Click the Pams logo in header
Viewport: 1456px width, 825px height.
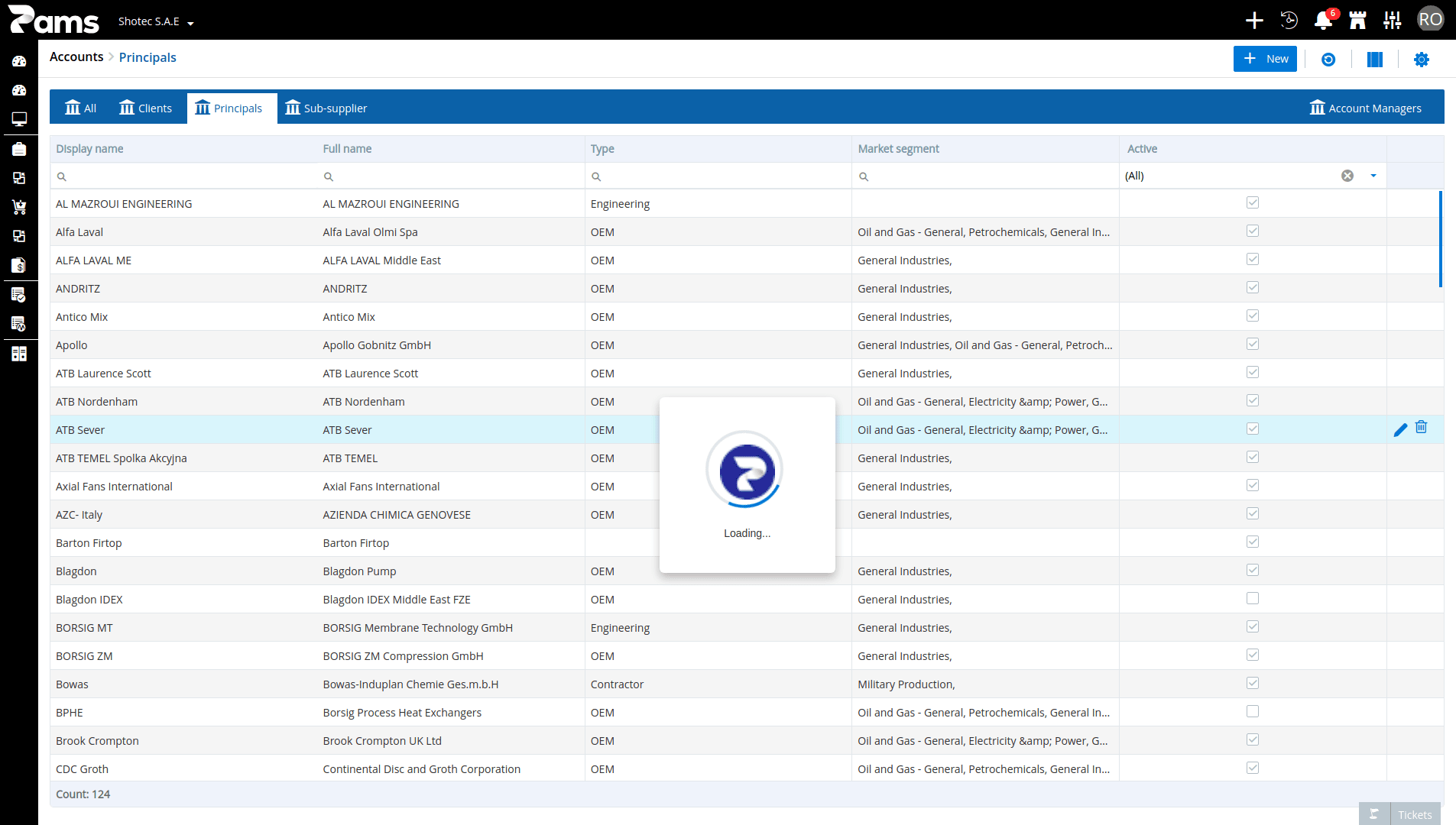[x=54, y=20]
